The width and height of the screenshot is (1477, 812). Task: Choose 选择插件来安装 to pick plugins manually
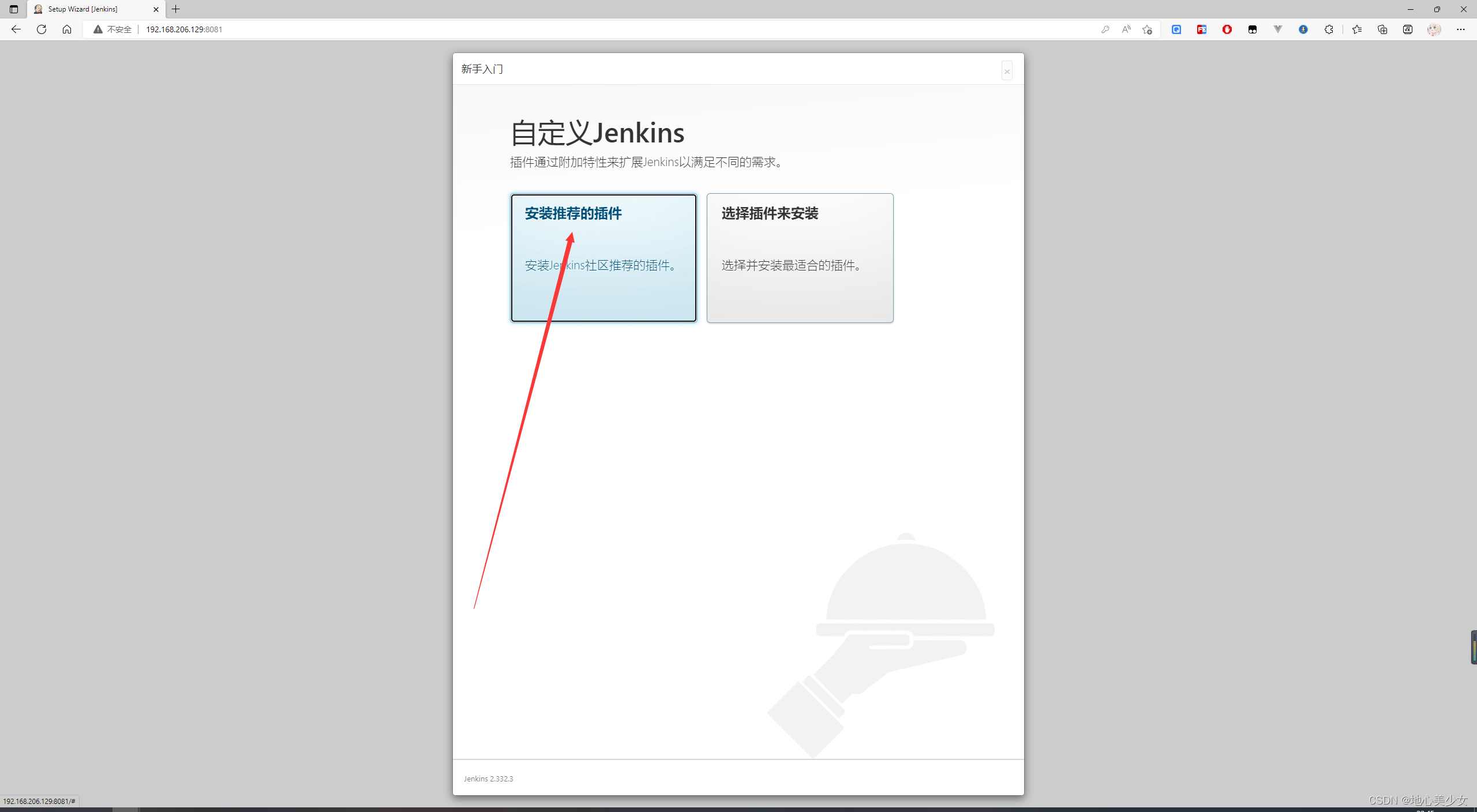point(800,257)
